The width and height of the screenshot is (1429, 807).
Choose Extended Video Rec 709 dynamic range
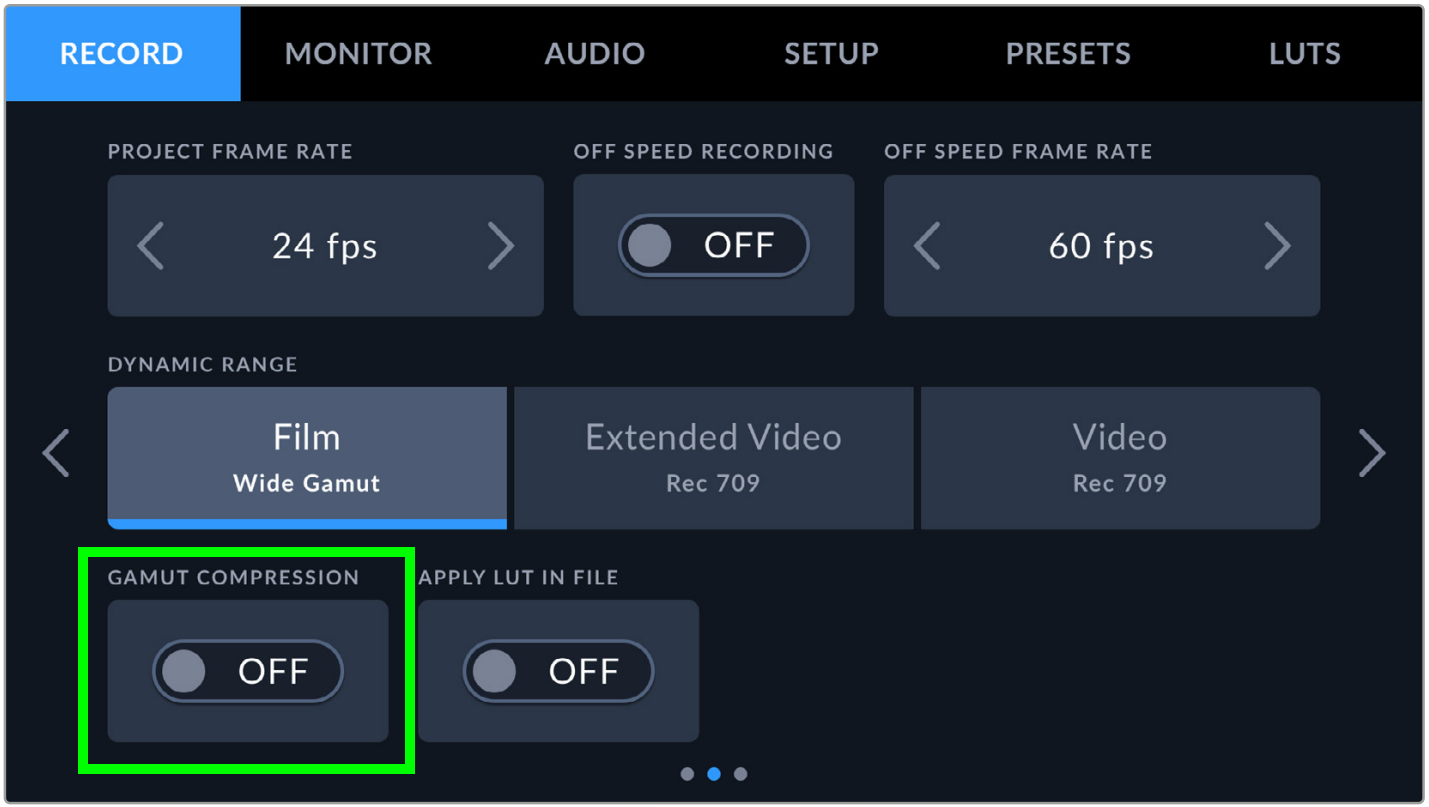coord(713,457)
